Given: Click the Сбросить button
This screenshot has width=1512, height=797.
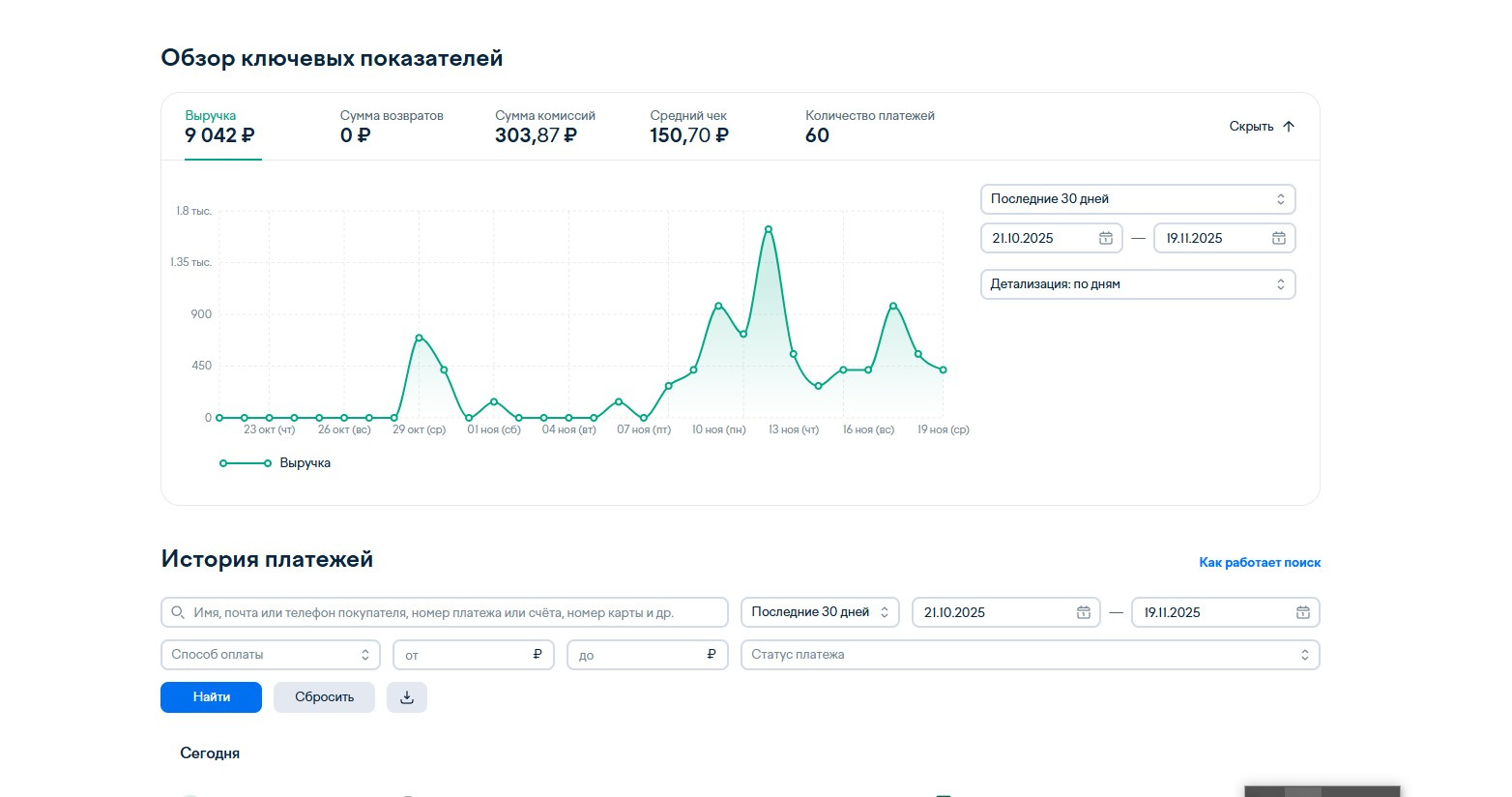Looking at the screenshot, I should pos(324,697).
